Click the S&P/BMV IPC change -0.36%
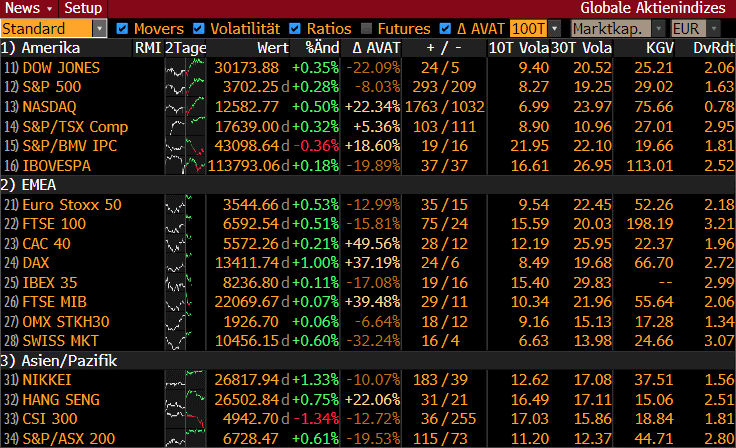The height and width of the screenshot is (448, 736). [x=316, y=146]
